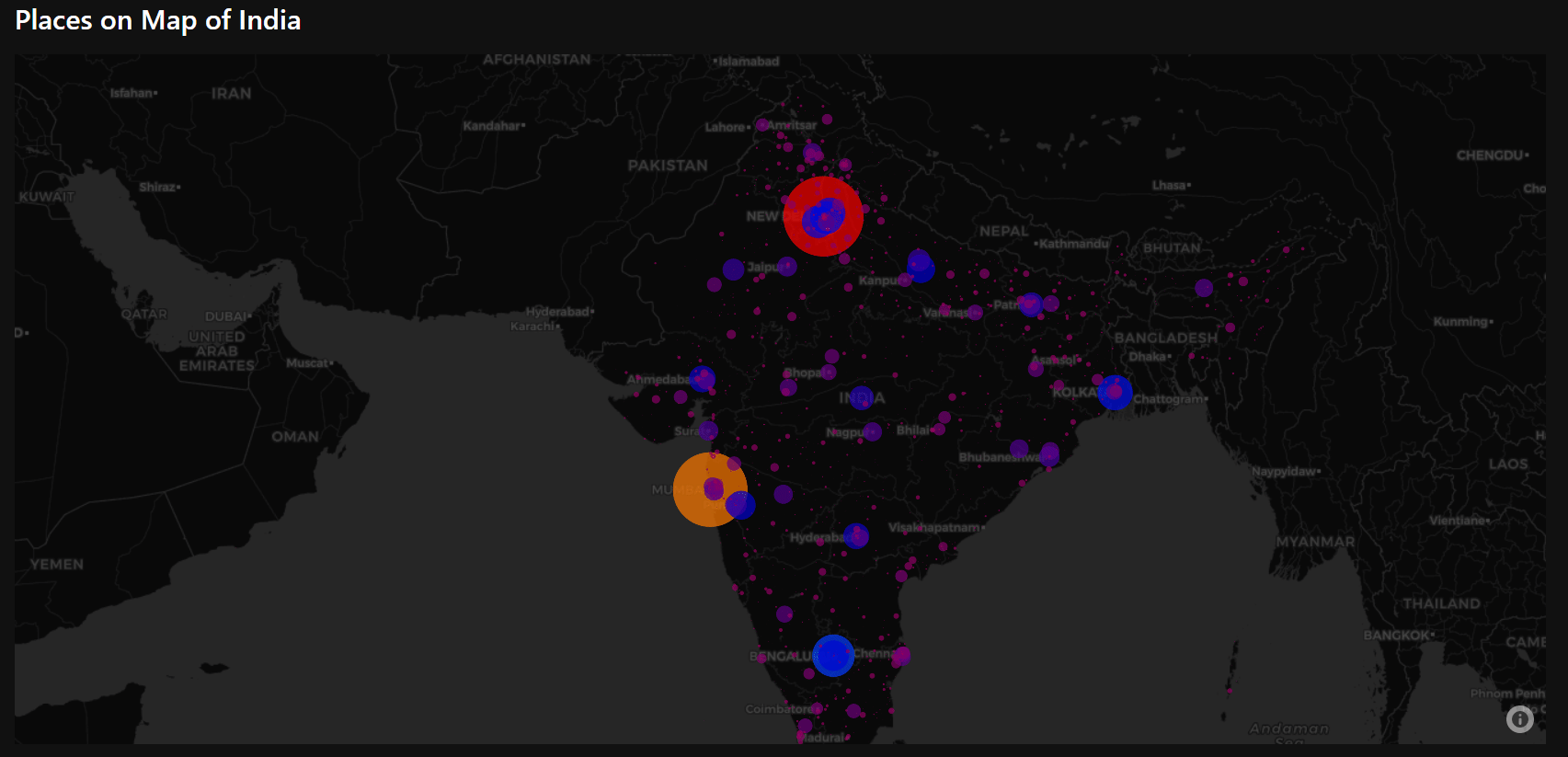Click the Places on Map of India title

158,20
